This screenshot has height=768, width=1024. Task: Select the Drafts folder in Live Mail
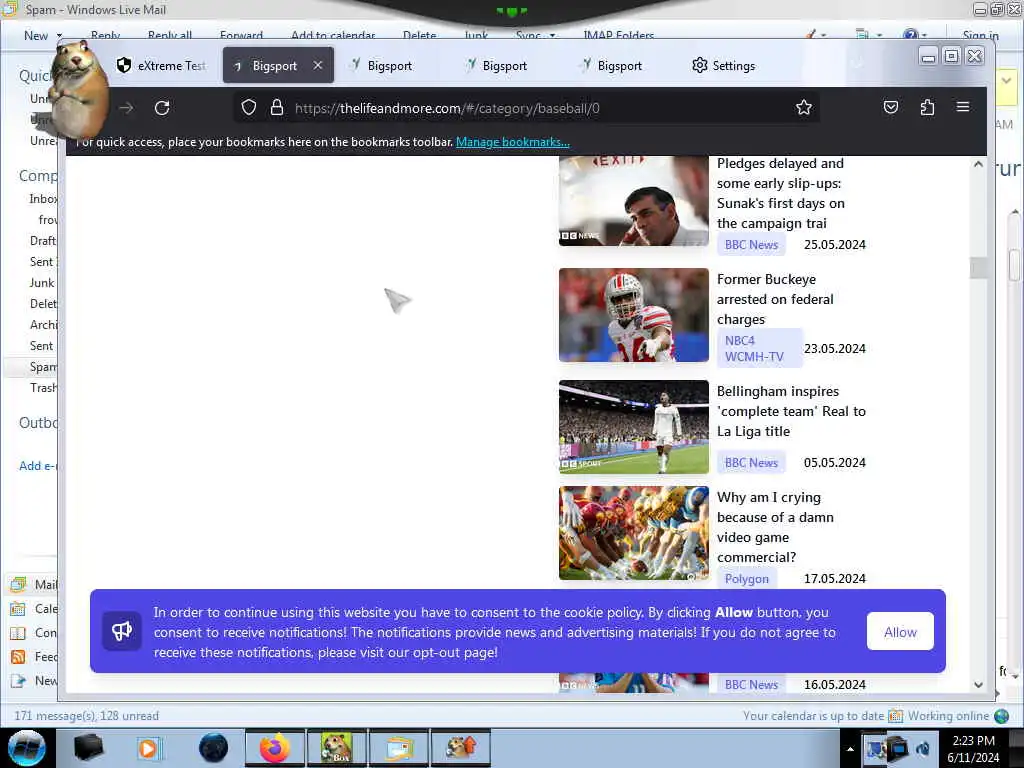click(43, 241)
